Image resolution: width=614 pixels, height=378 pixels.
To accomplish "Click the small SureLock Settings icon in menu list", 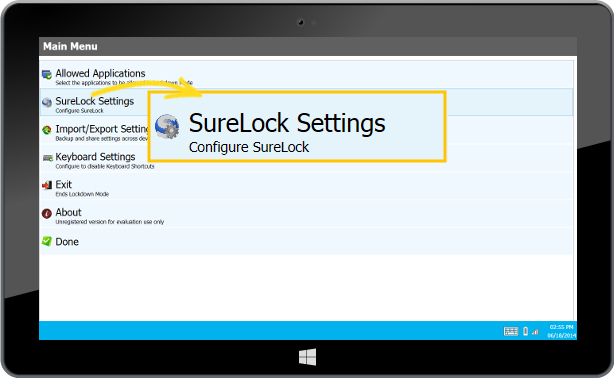I will coord(47,102).
